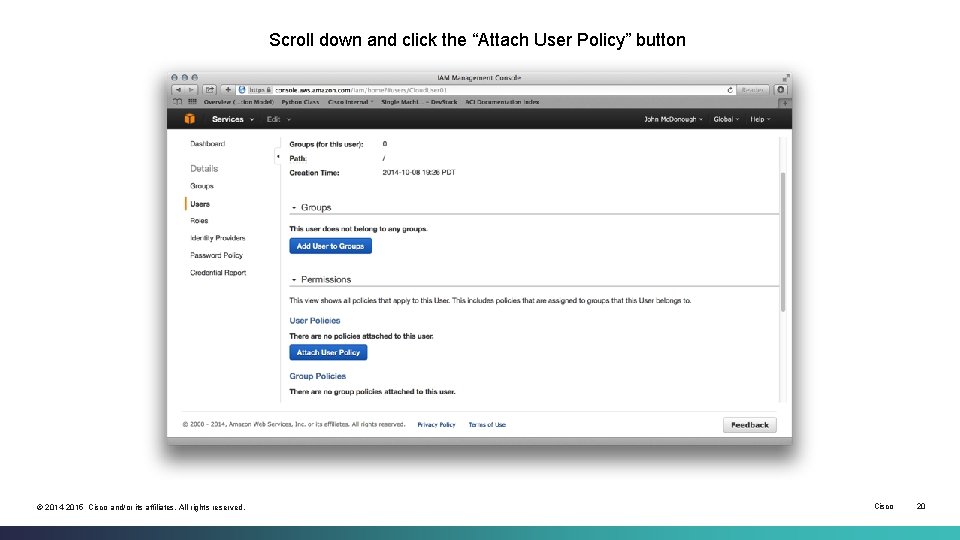Open the Privacy Policy link
This screenshot has width=960, height=540.
click(x=436, y=425)
